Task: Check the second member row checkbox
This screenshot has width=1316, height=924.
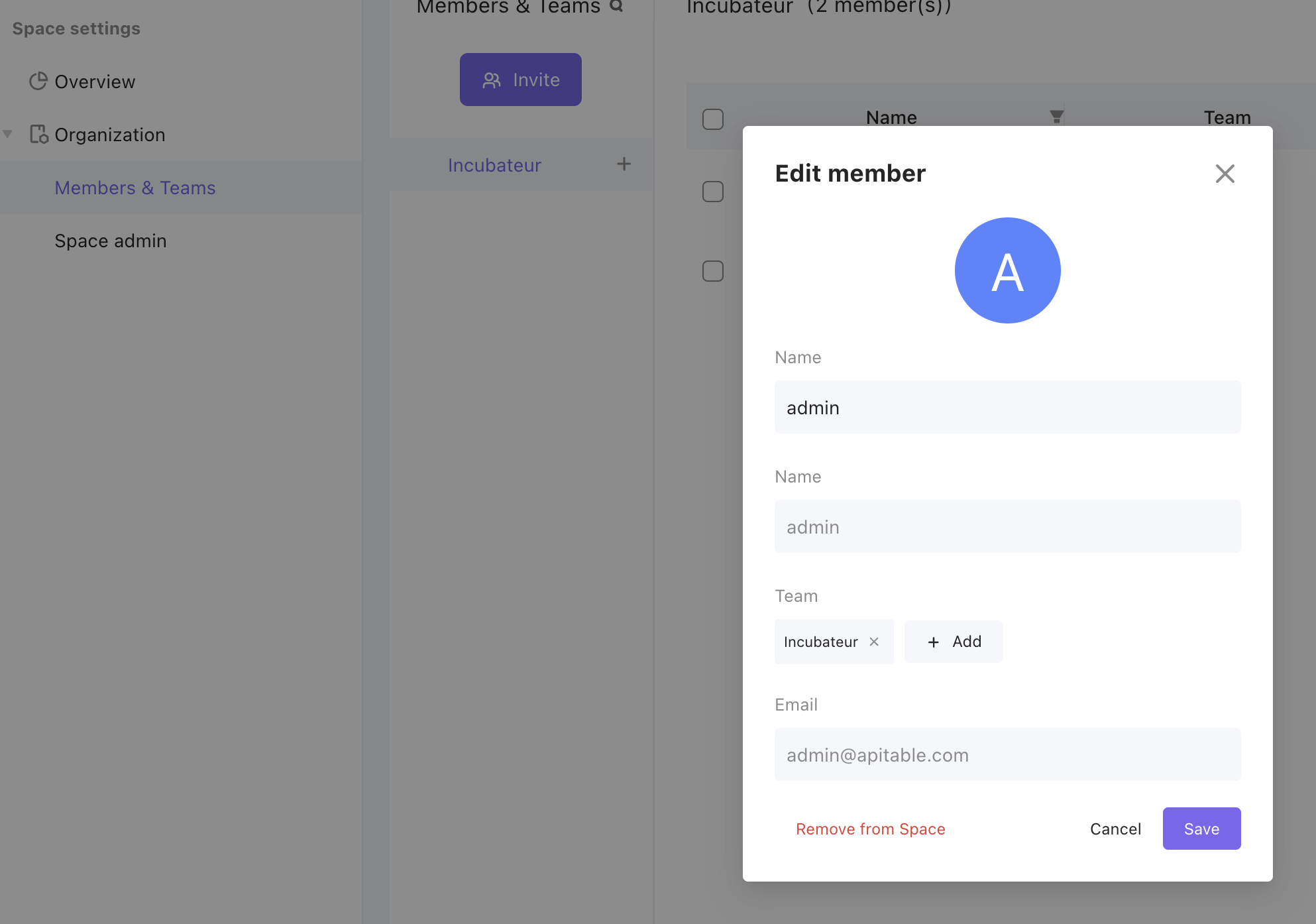Action: tap(713, 271)
